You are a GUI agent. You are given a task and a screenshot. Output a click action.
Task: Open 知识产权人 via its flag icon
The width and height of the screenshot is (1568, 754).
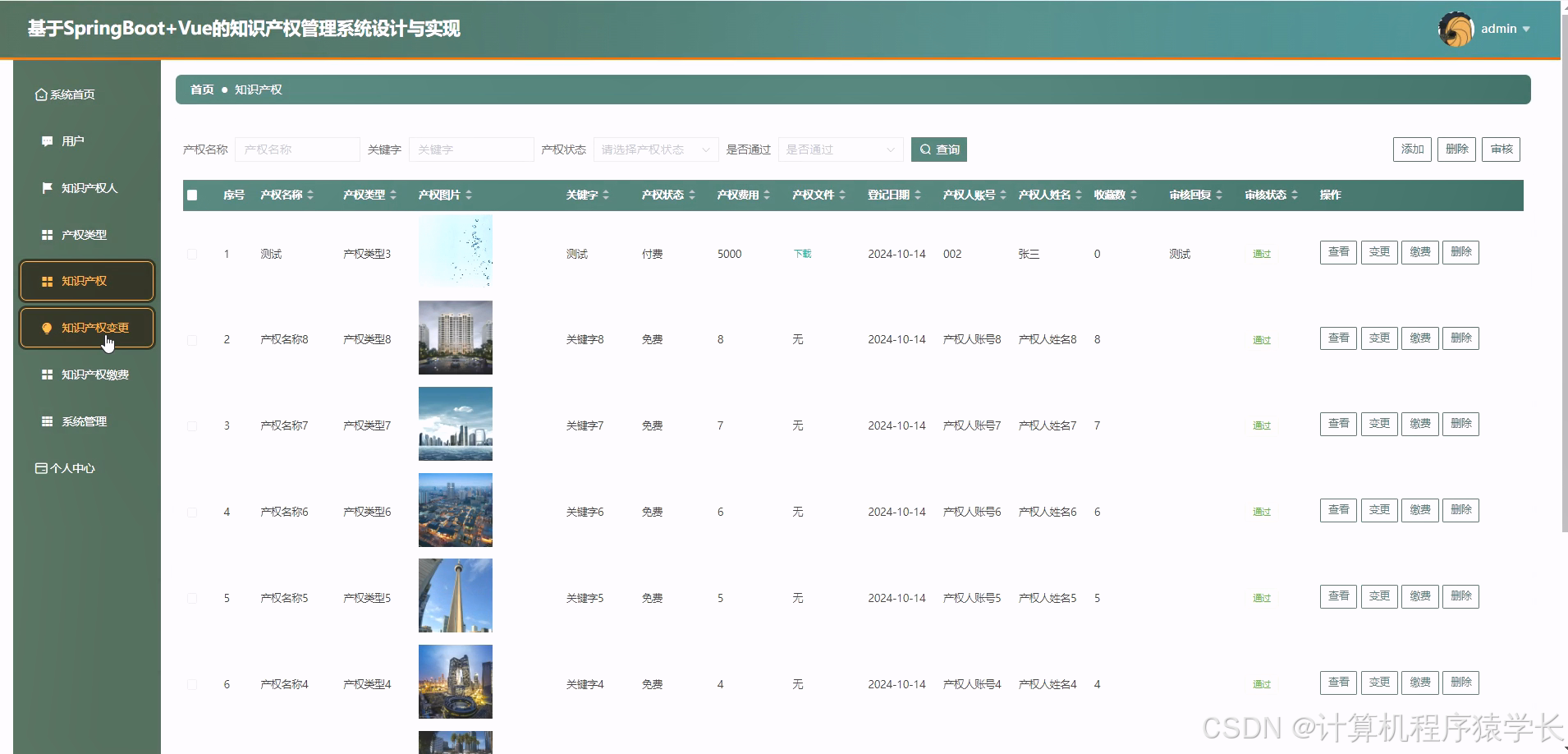46,187
